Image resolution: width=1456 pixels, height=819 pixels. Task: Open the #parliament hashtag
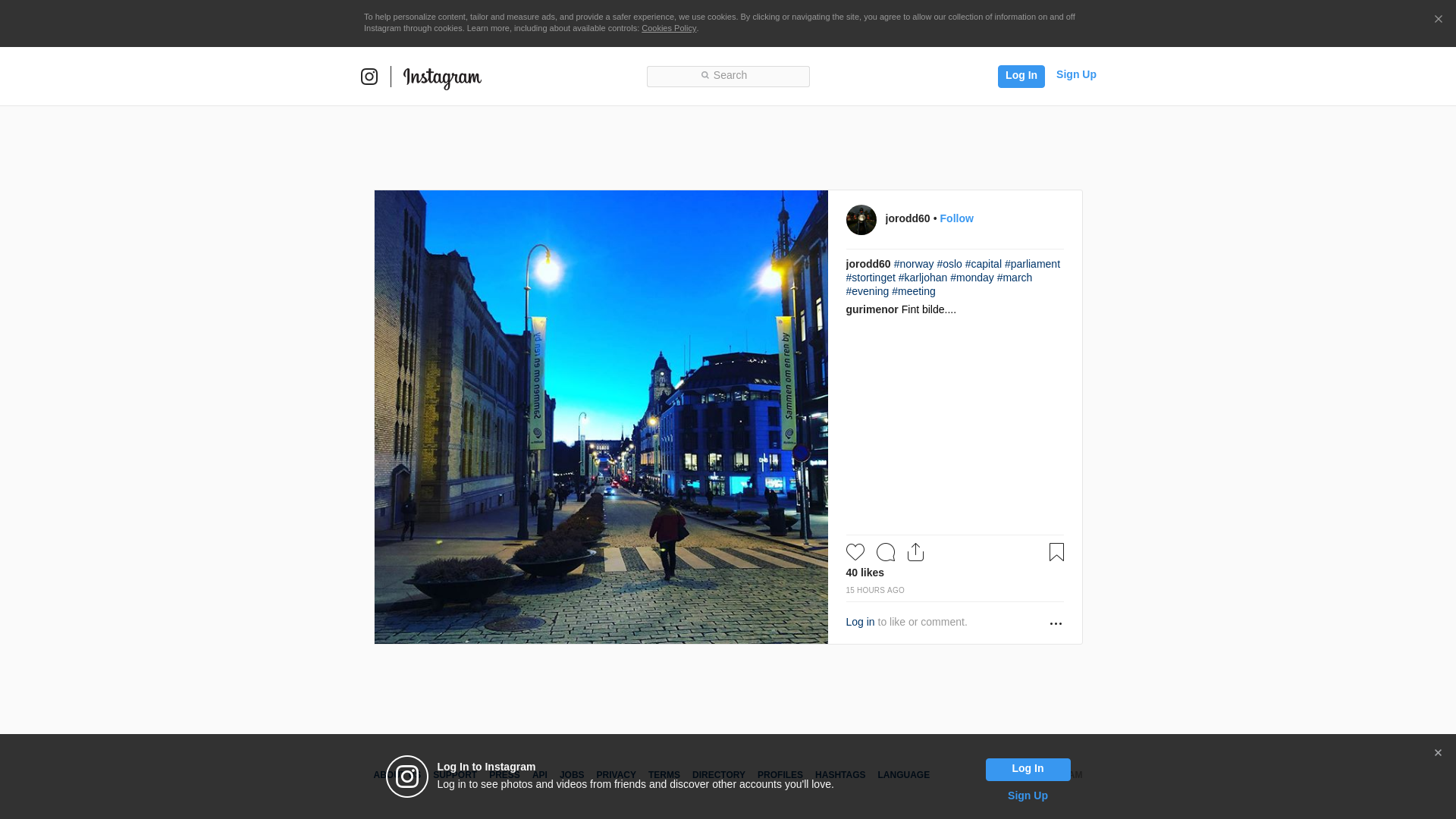coord(1032,264)
